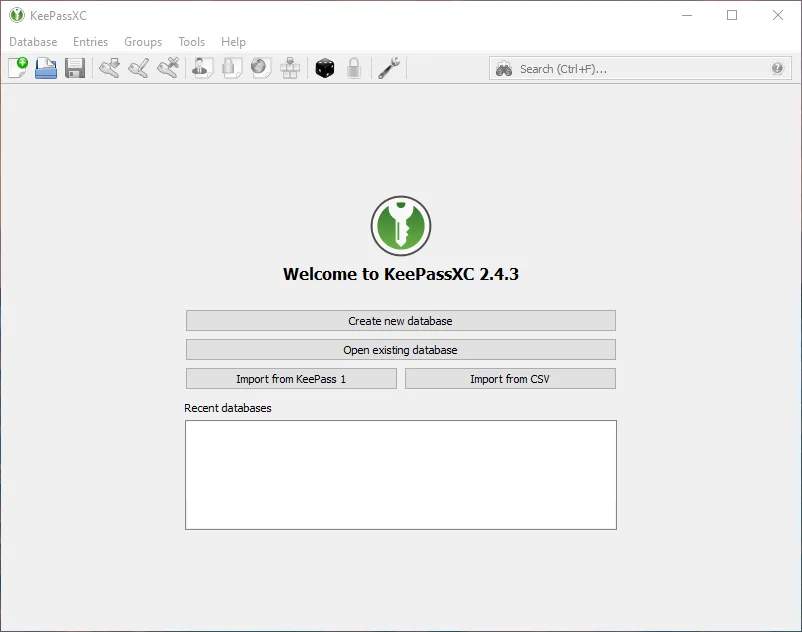
Task: Click the binoculars search icon
Action: pos(504,69)
